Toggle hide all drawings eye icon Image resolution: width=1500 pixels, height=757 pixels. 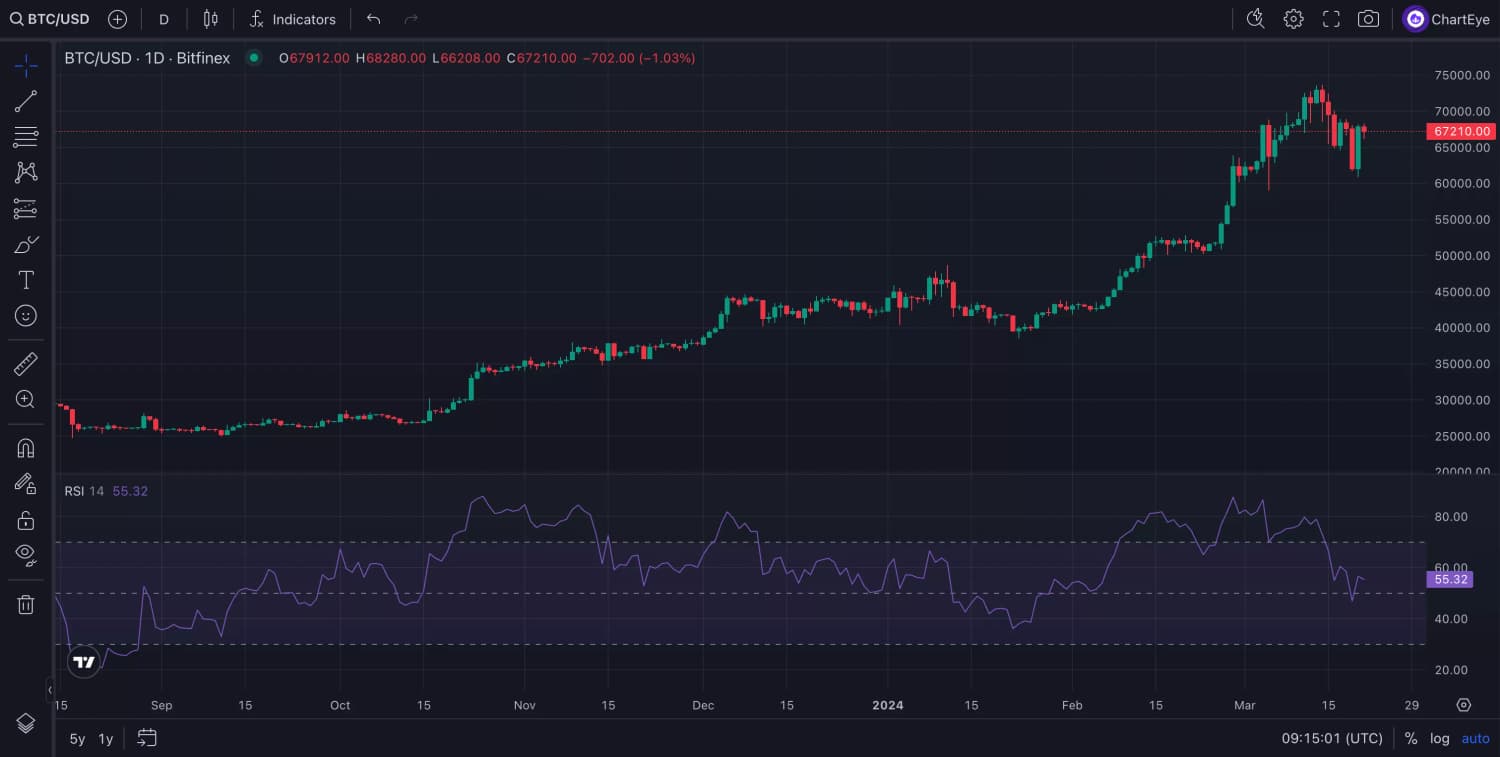(x=26, y=555)
